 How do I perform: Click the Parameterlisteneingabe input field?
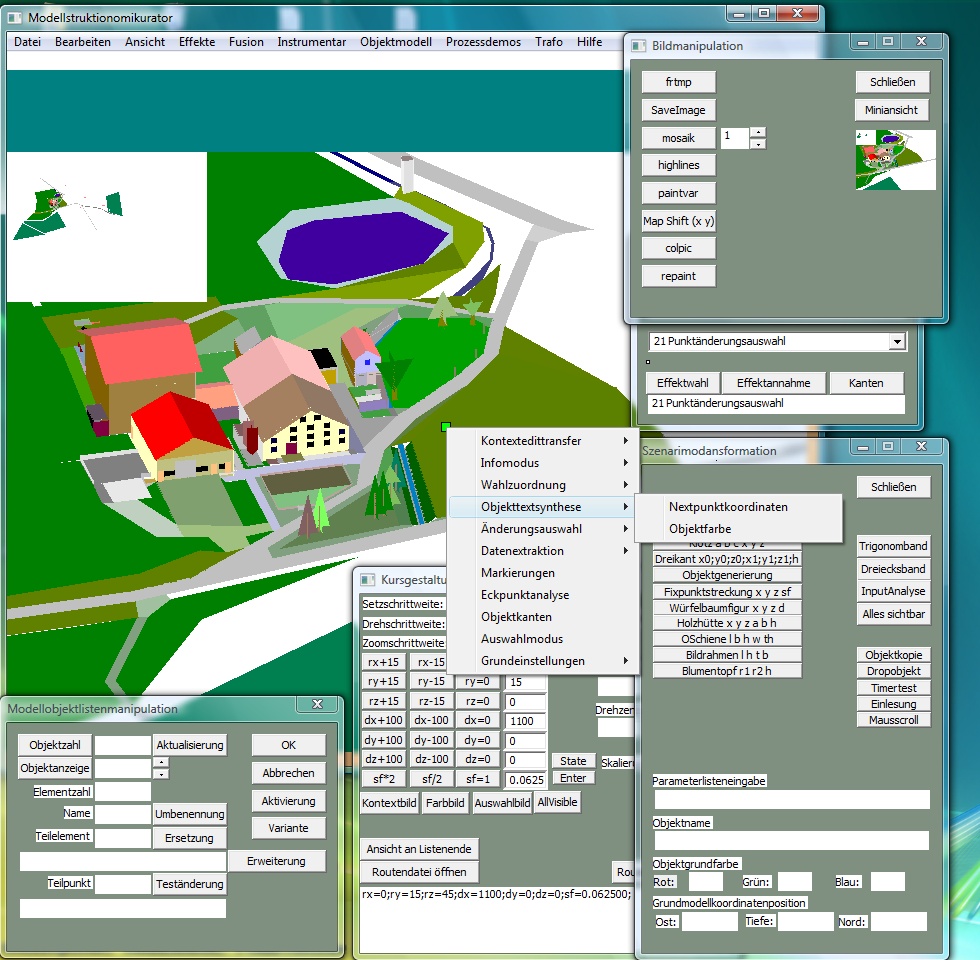tap(792, 799)
